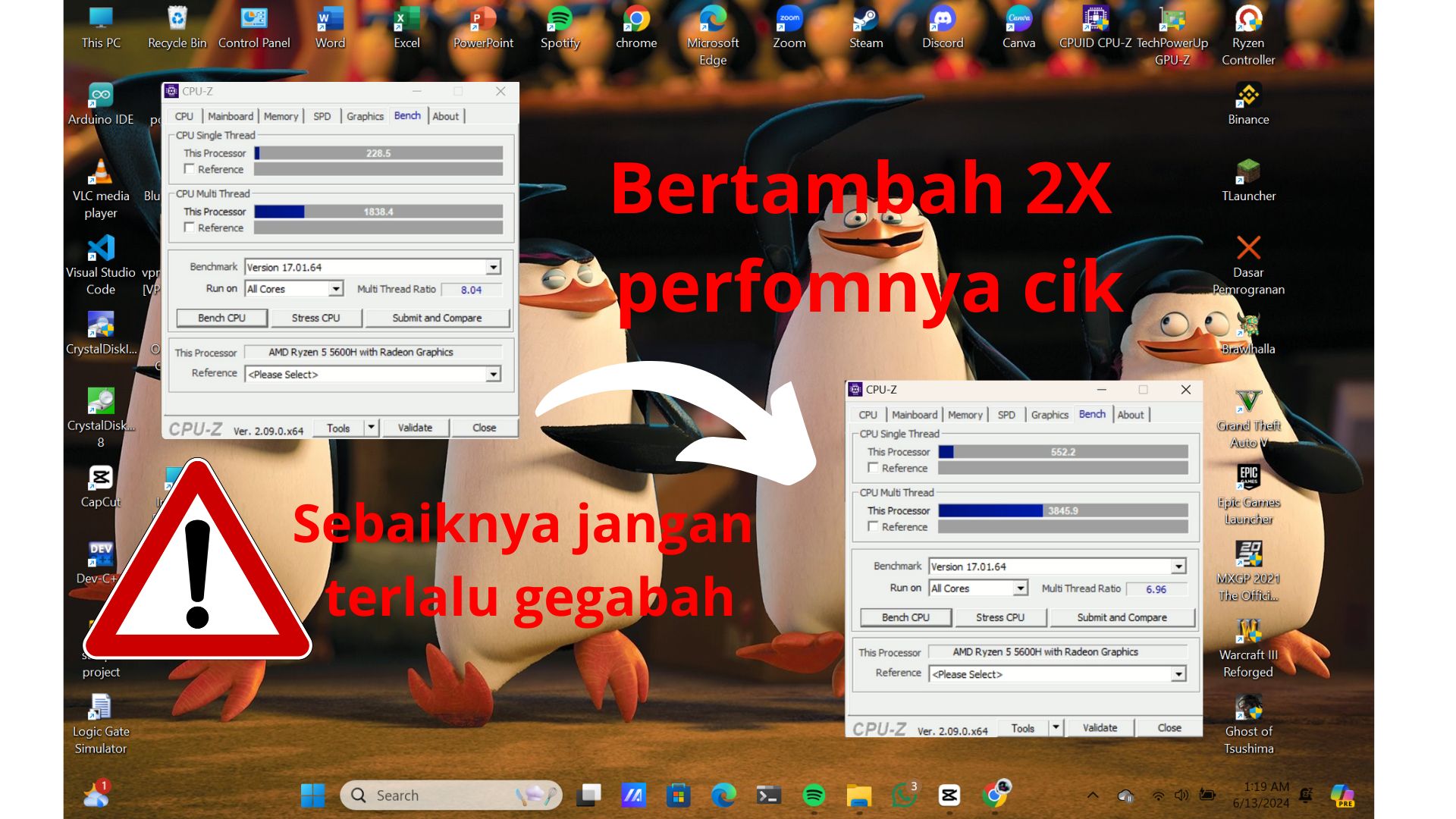
Task: Launch Arduino IDE shortcut
Action: pos(101,96)
